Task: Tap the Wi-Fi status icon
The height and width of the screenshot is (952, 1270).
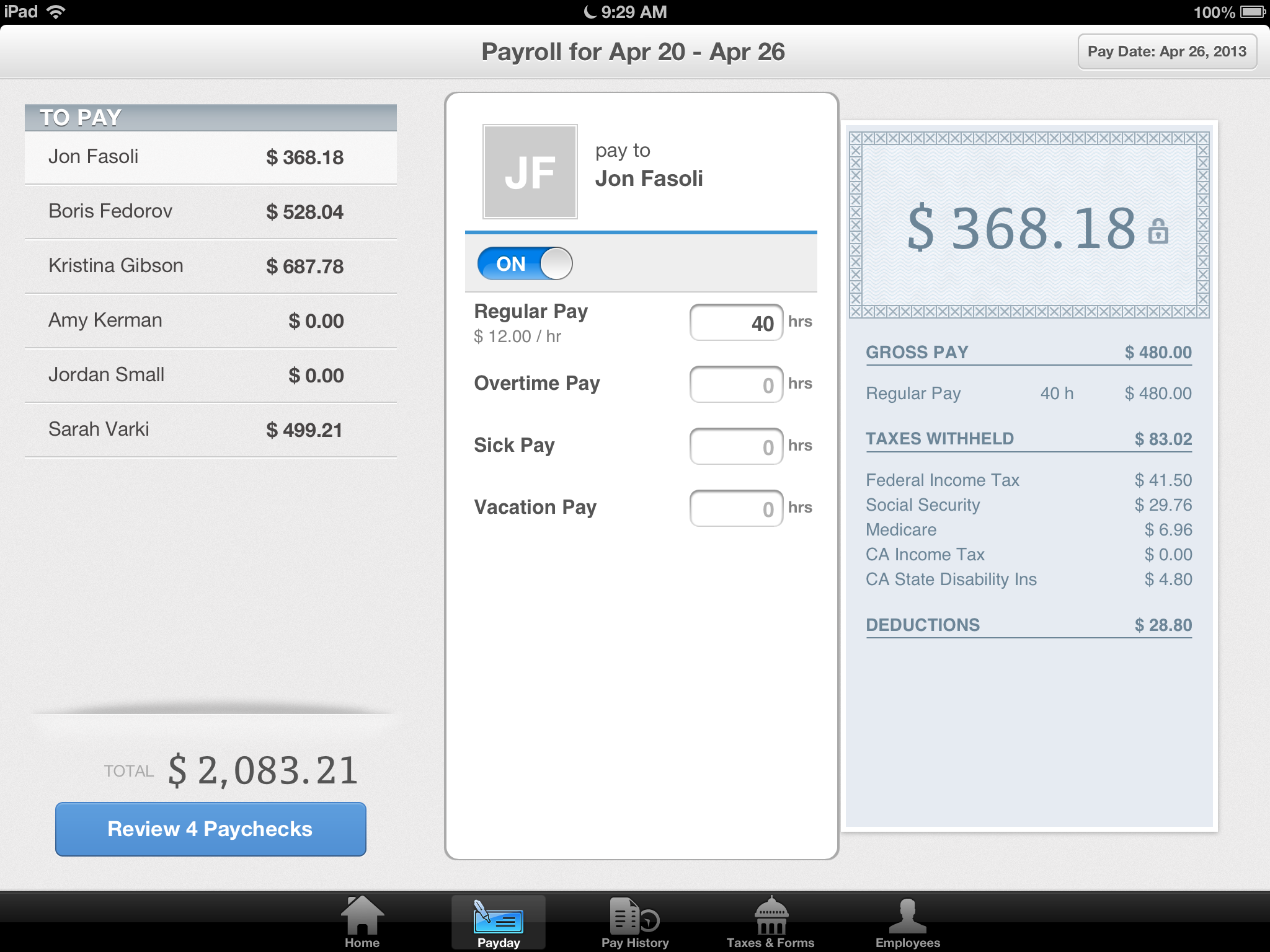Action: click(x=56, y=12)
